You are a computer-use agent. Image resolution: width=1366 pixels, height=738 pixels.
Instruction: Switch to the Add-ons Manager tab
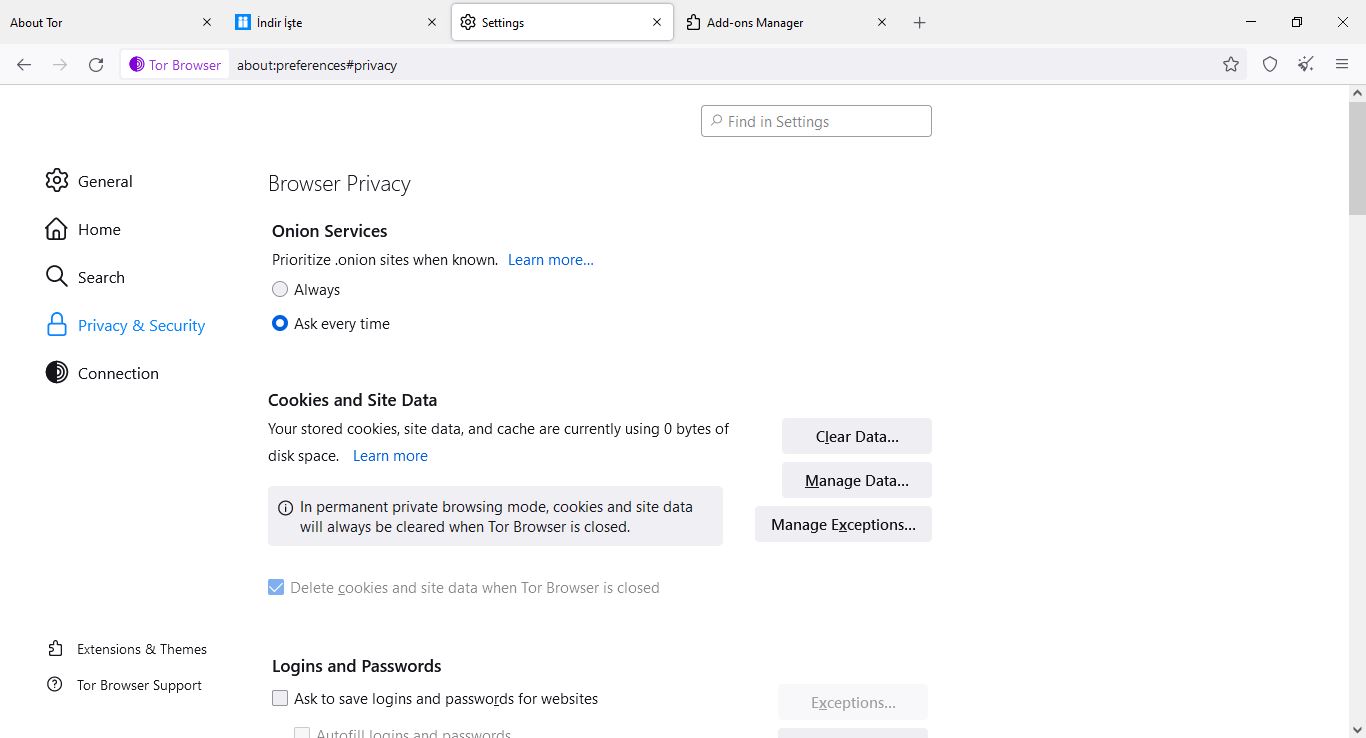(787, 22)
